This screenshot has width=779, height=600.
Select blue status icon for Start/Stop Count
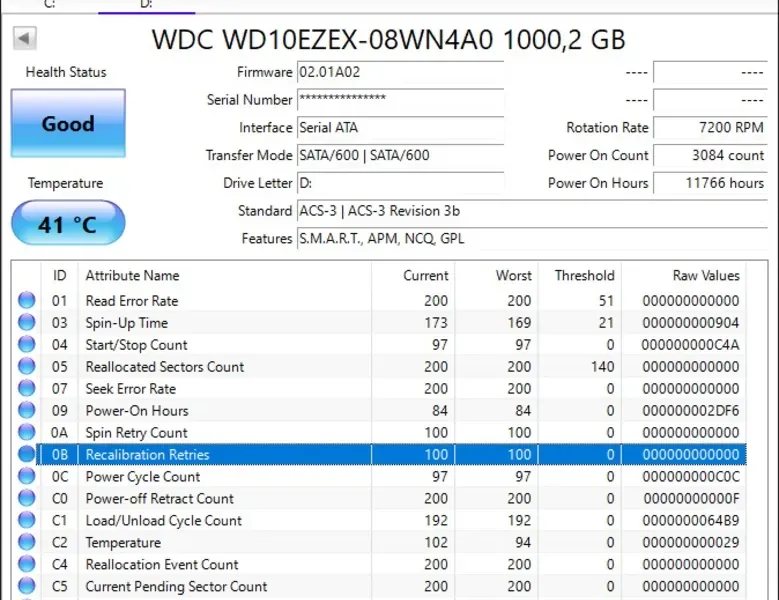[x=27, y=344]
